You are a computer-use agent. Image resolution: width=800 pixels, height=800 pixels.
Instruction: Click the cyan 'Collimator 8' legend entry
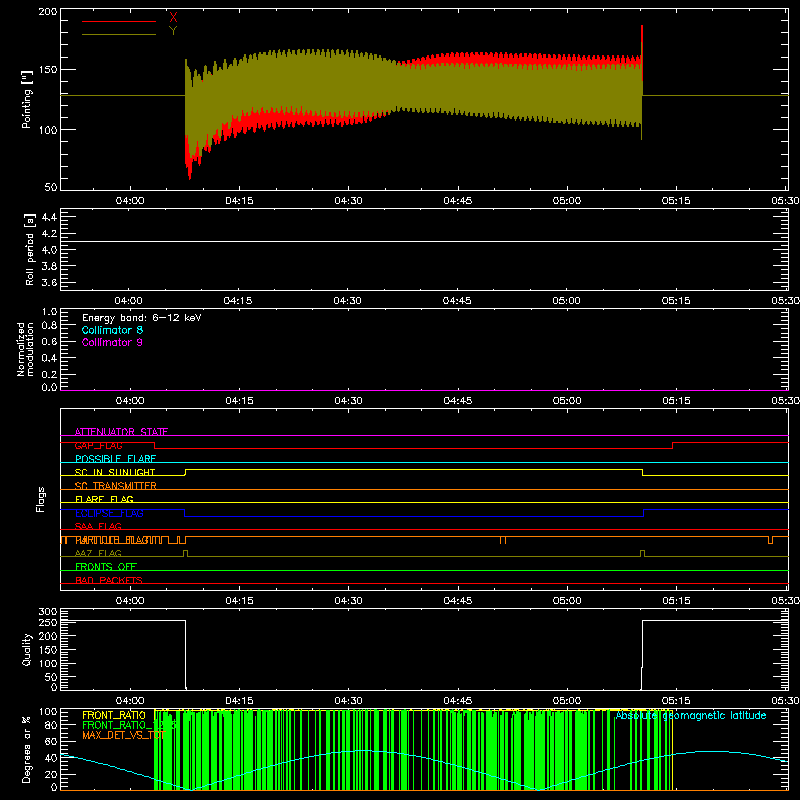(x=112, y=330)
